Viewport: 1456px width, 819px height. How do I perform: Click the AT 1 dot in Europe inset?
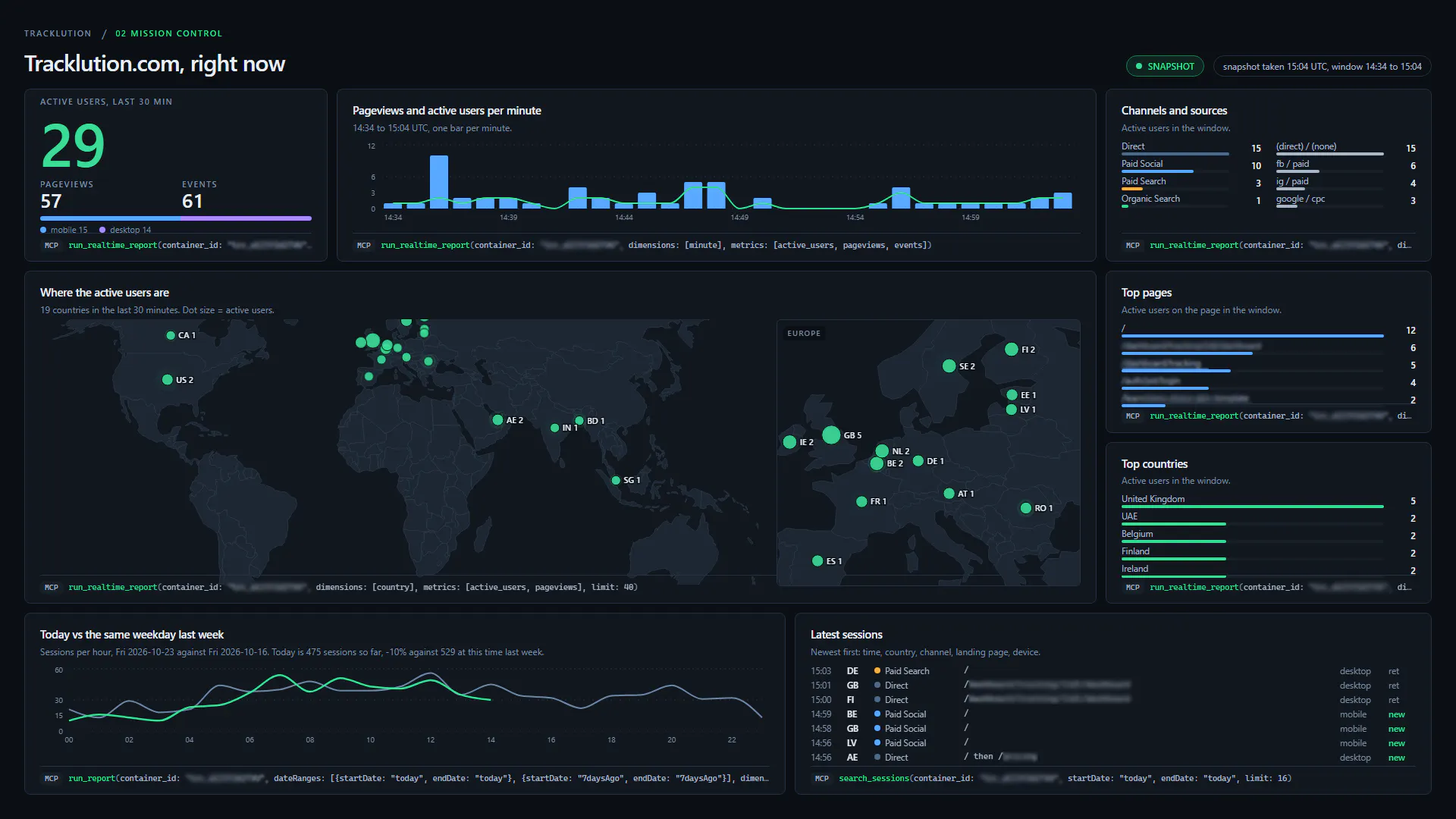949,494
